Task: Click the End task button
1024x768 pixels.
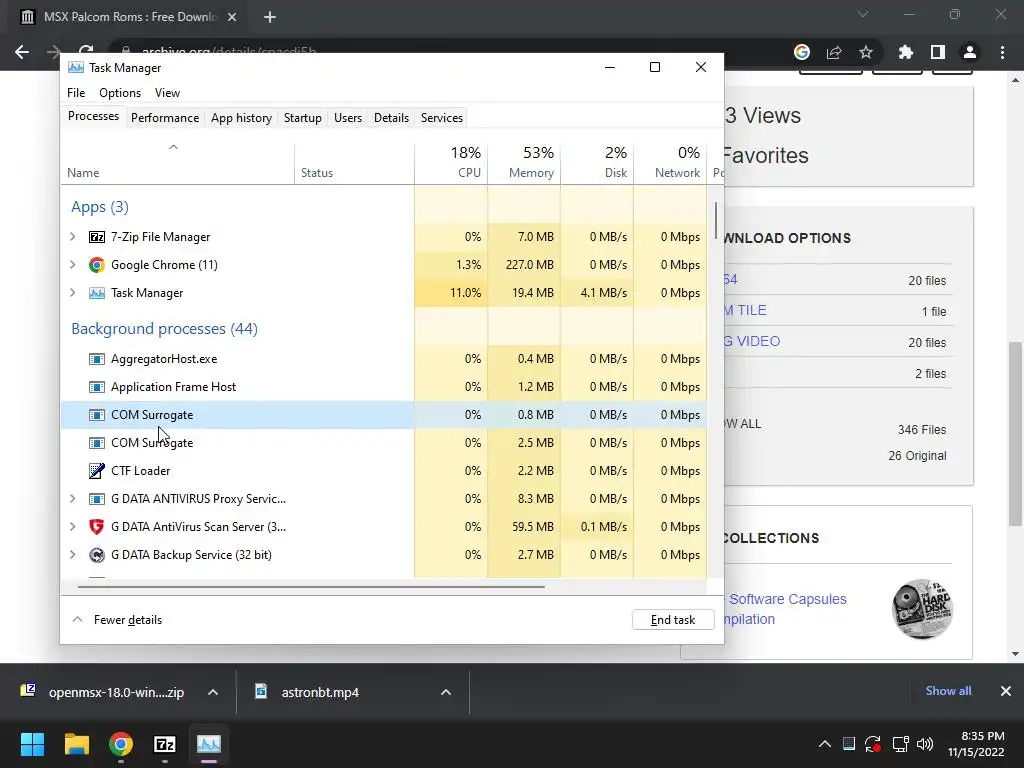Action: coord(673,620)
